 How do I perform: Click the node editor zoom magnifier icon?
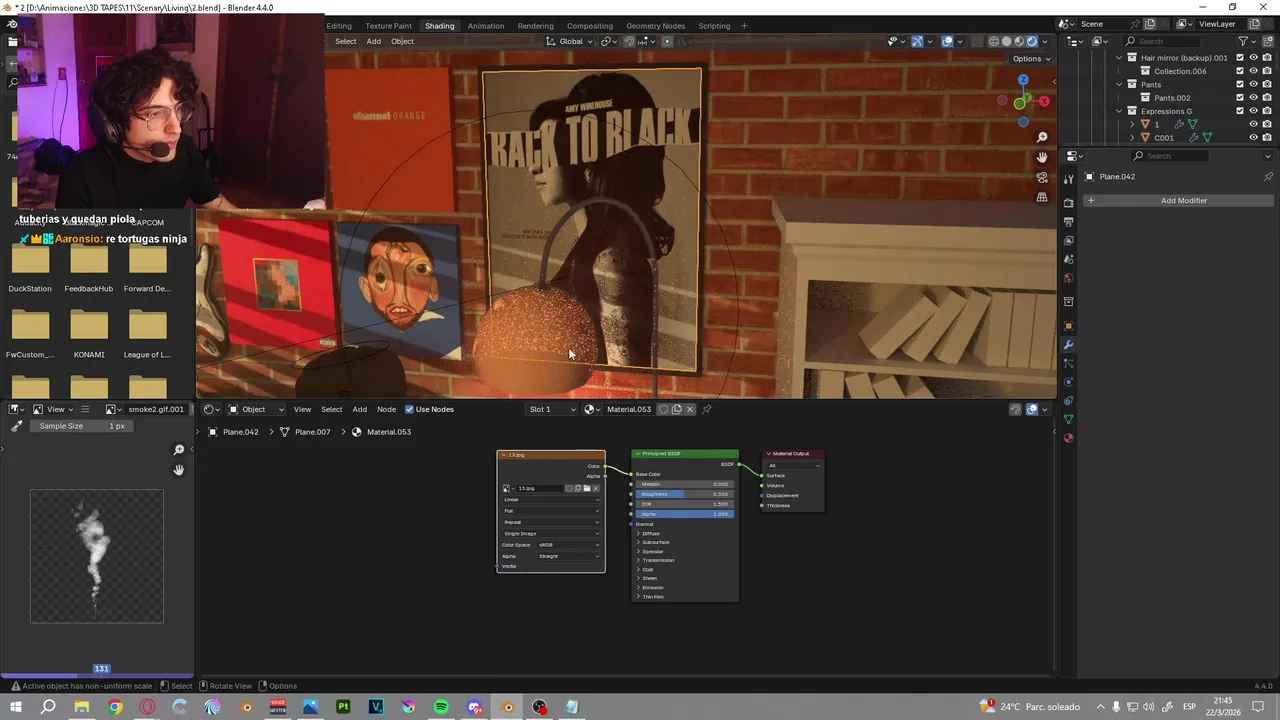click(179, 450)
